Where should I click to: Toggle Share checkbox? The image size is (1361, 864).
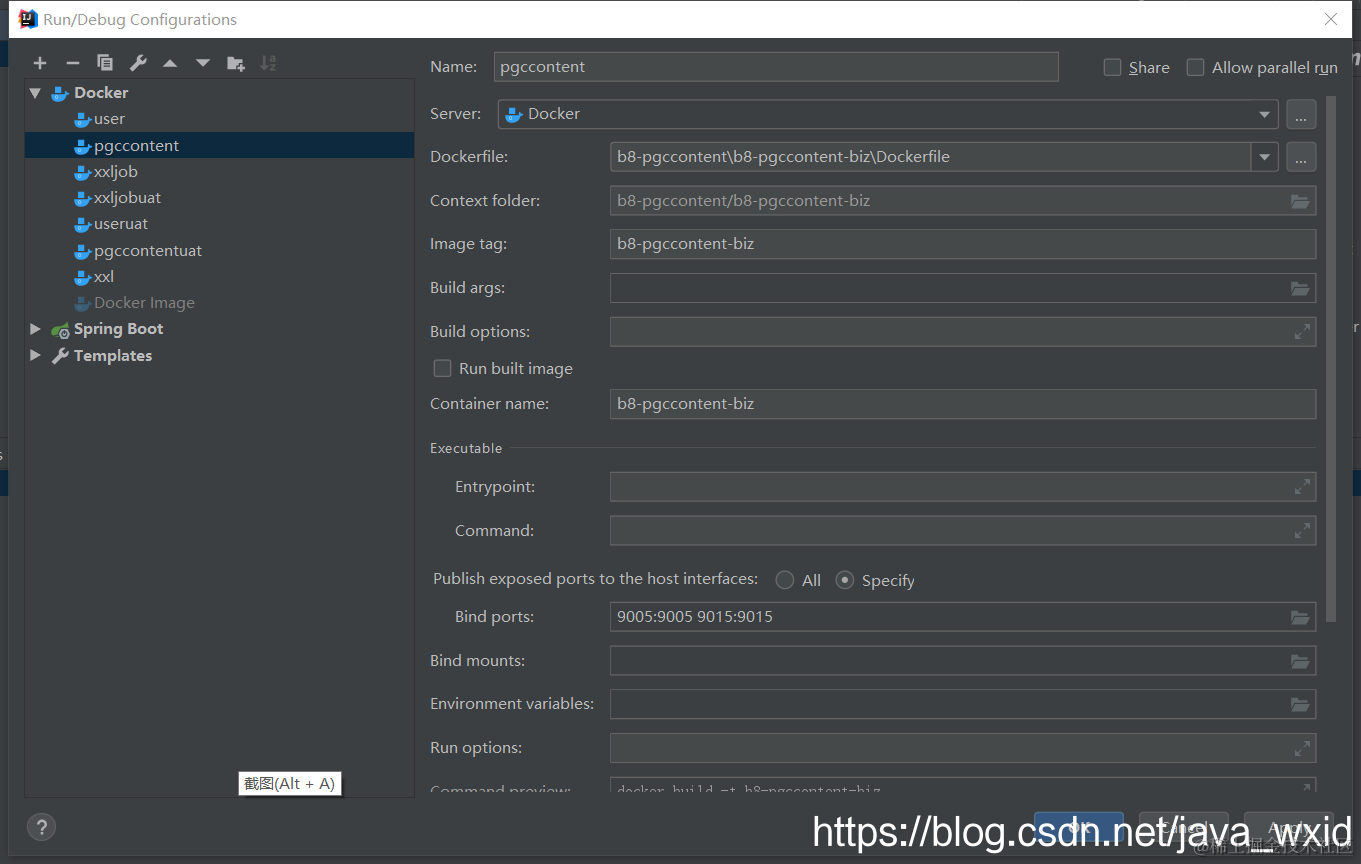click(x=1112, y=67)
